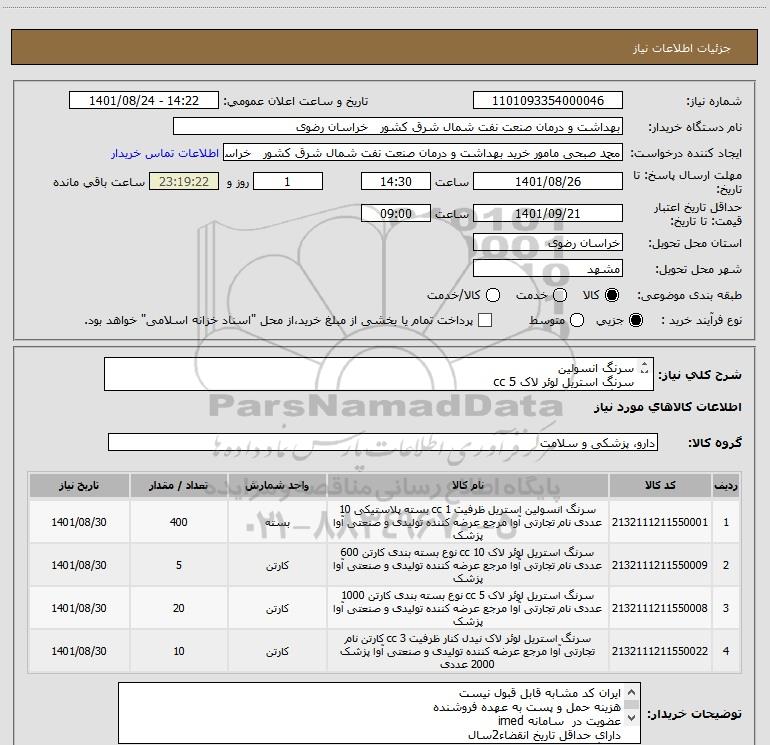Click the جزئیات اطلاعات نیاز header title

[x=681, y=48]
